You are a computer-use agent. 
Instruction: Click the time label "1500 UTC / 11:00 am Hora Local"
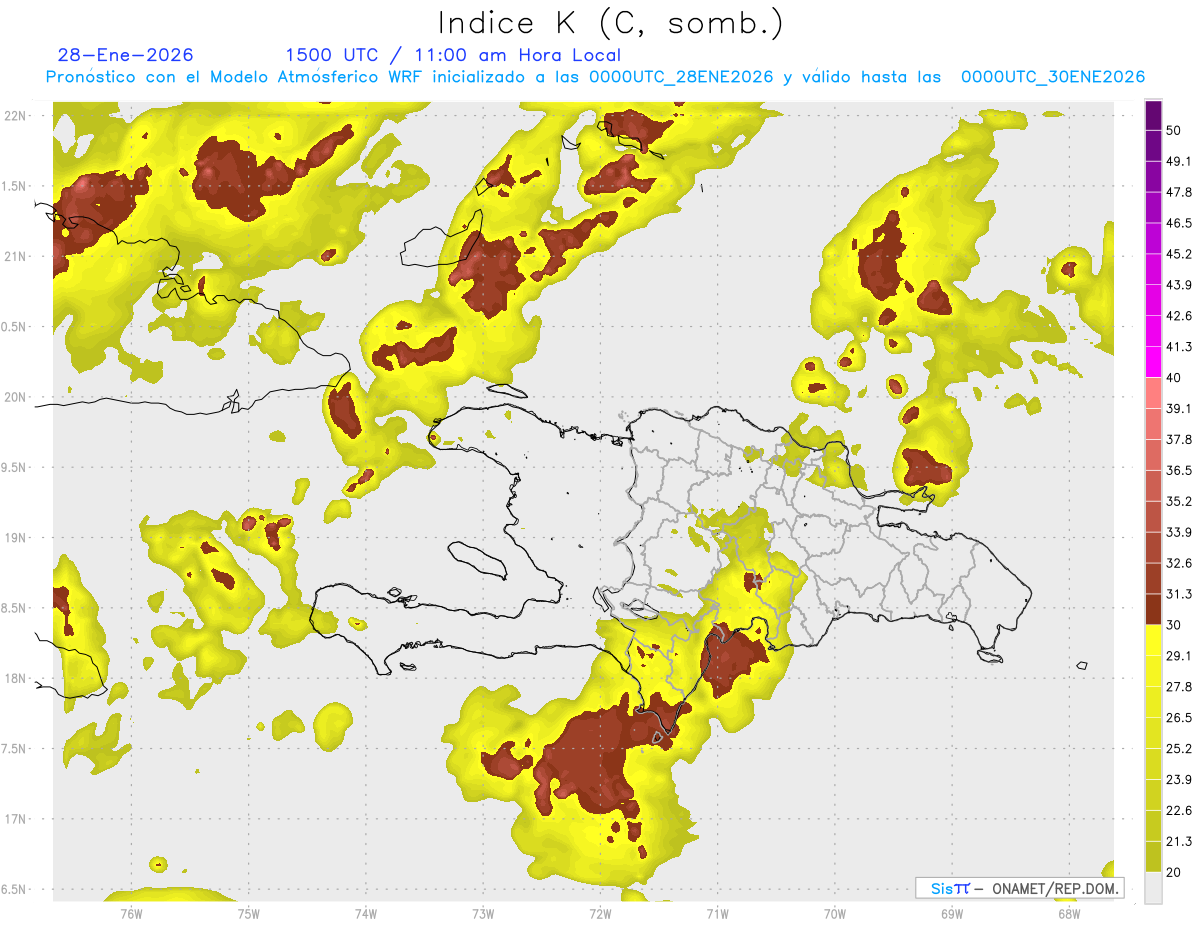click(453, 55)
